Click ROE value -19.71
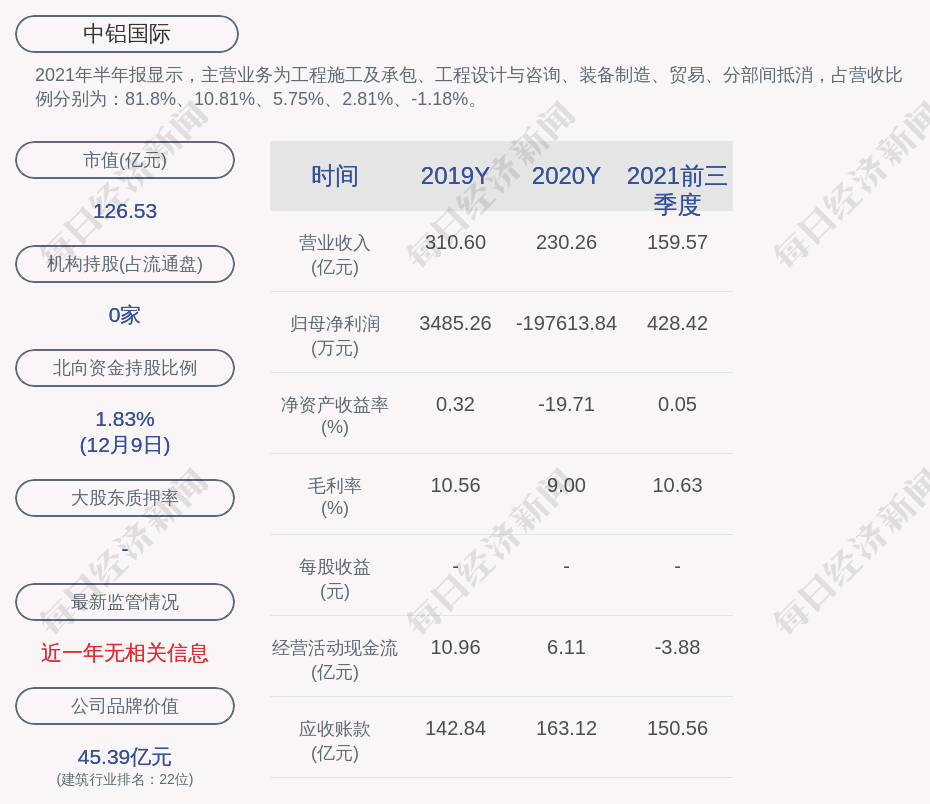 [566, 404]
